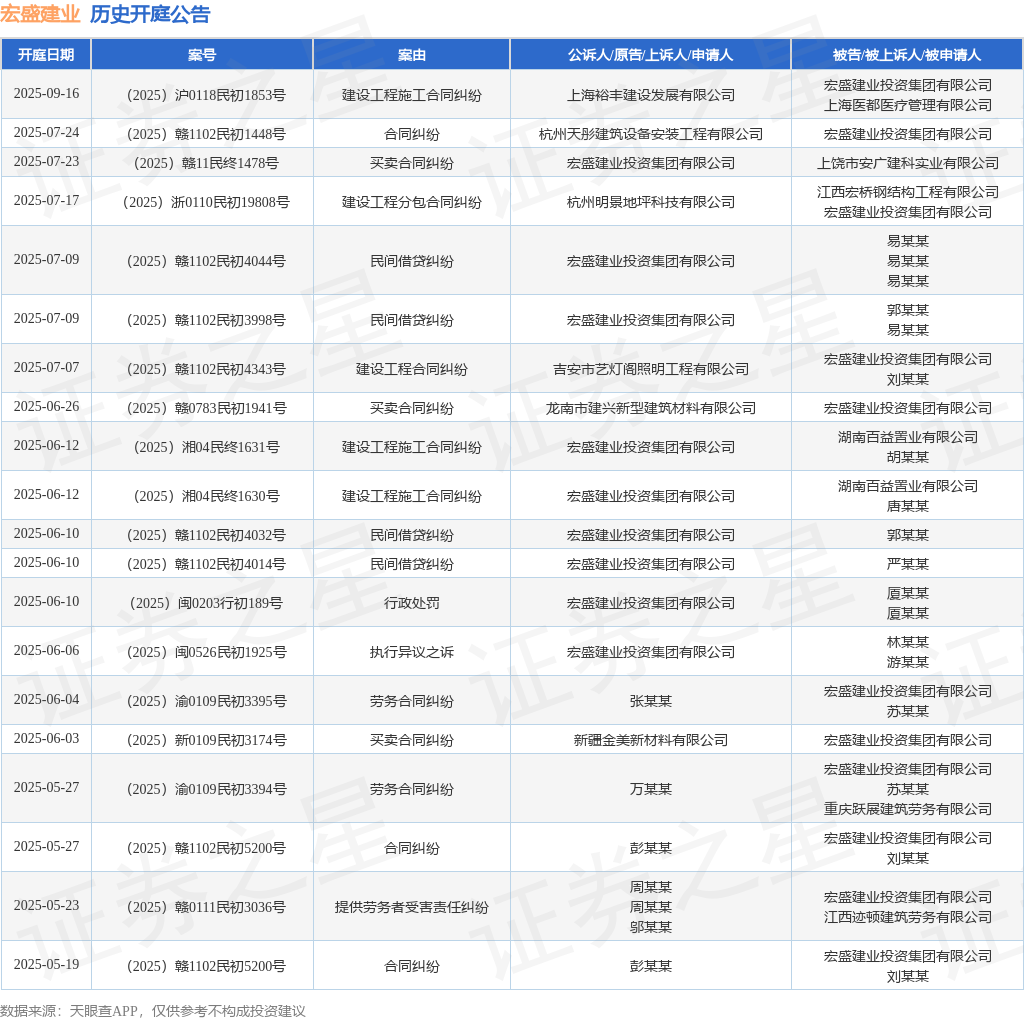Viewport: 1024px width, 1020px height.
Task: Click defendant 江西宏桥钢结构工程有限公司
Action: [x=907, y=192]
